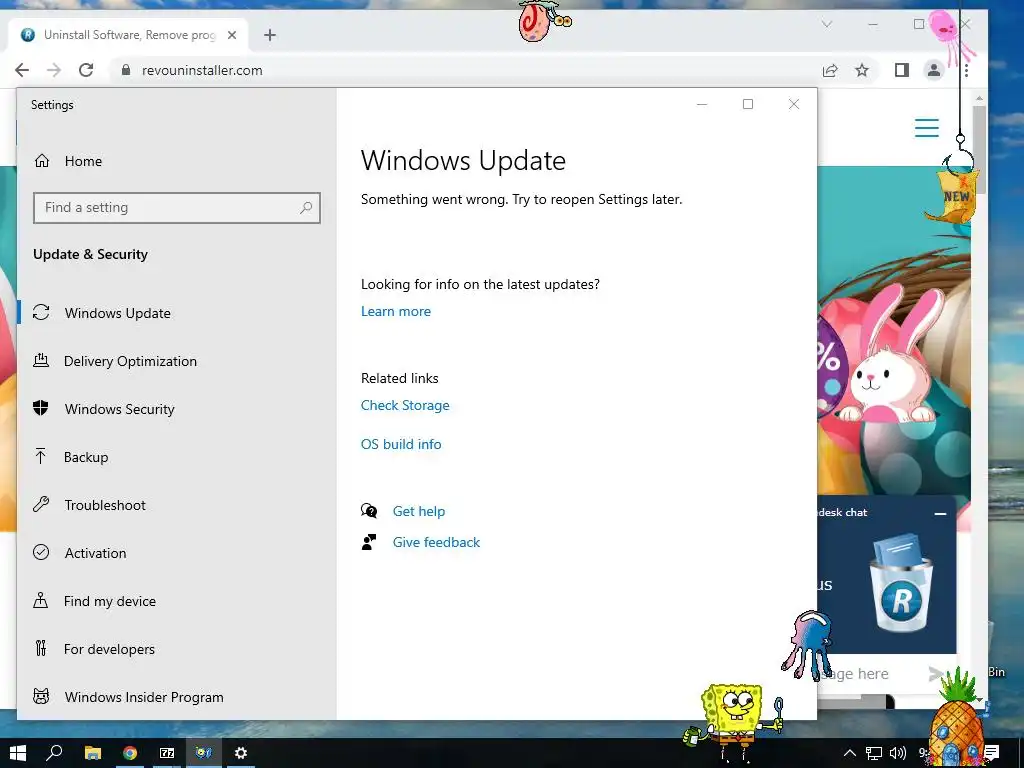Viewport: 1024px width, 768px height.
Task: Open Windows Security page
Action: (120, 409)
